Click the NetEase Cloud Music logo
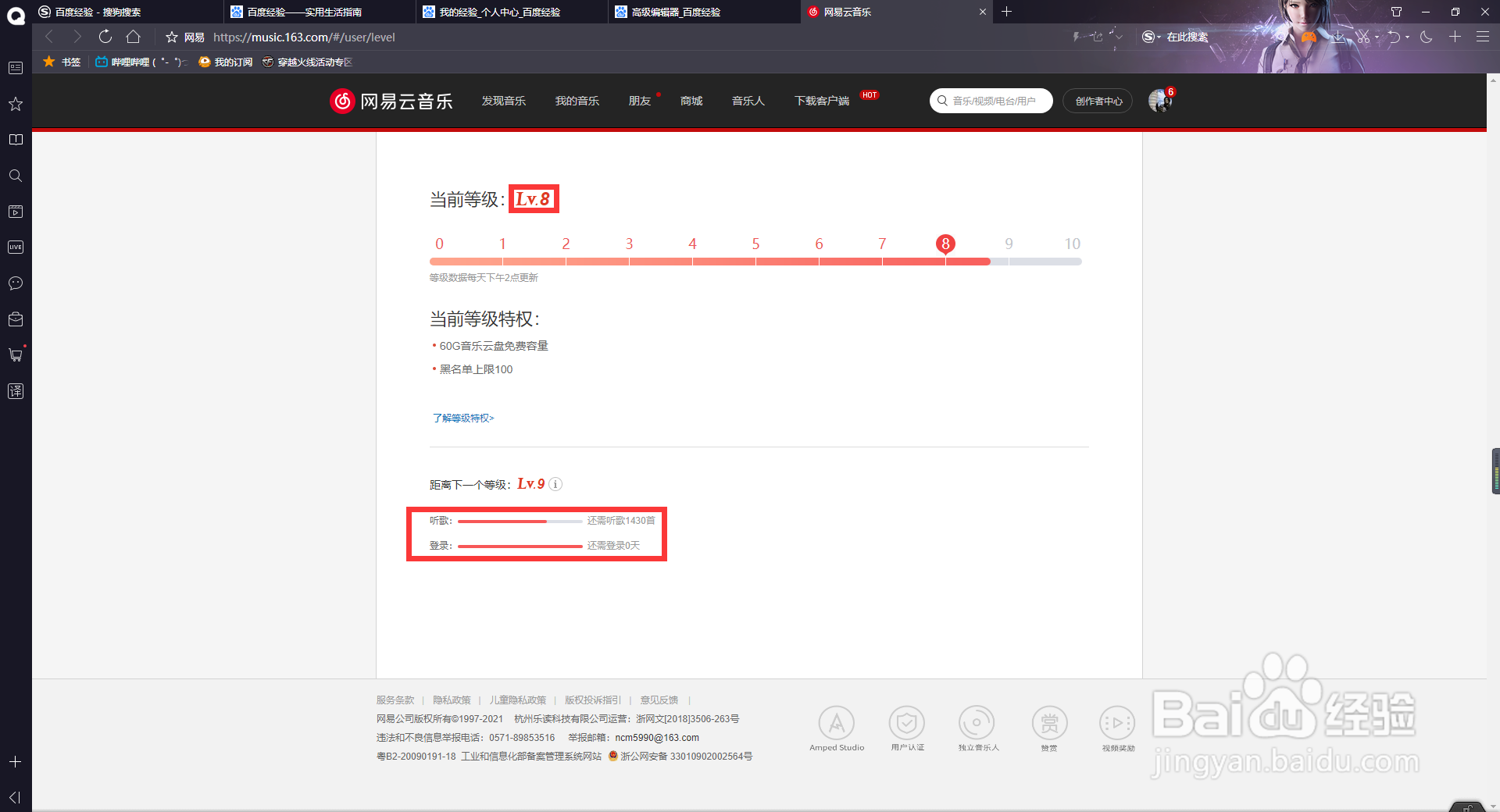This screenshot has width=1500, height=812. click(391, 101)
